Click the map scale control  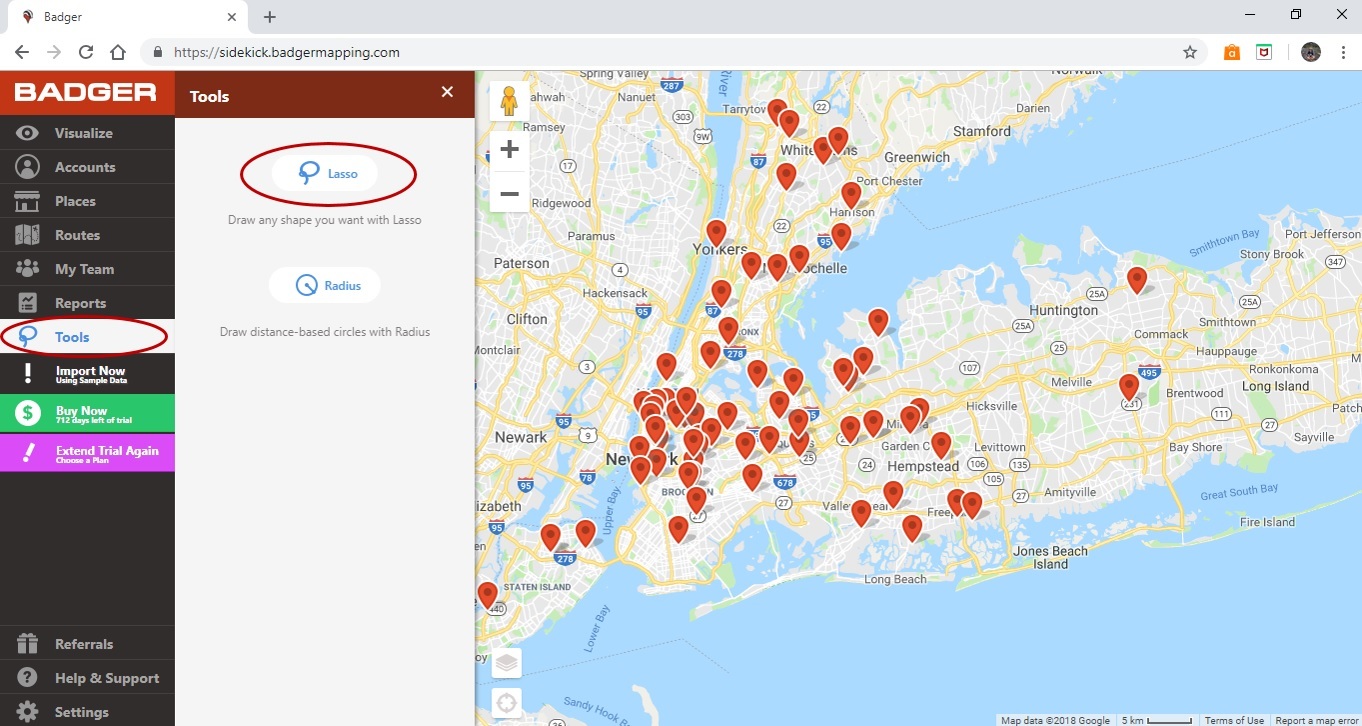pos(1156,720)
